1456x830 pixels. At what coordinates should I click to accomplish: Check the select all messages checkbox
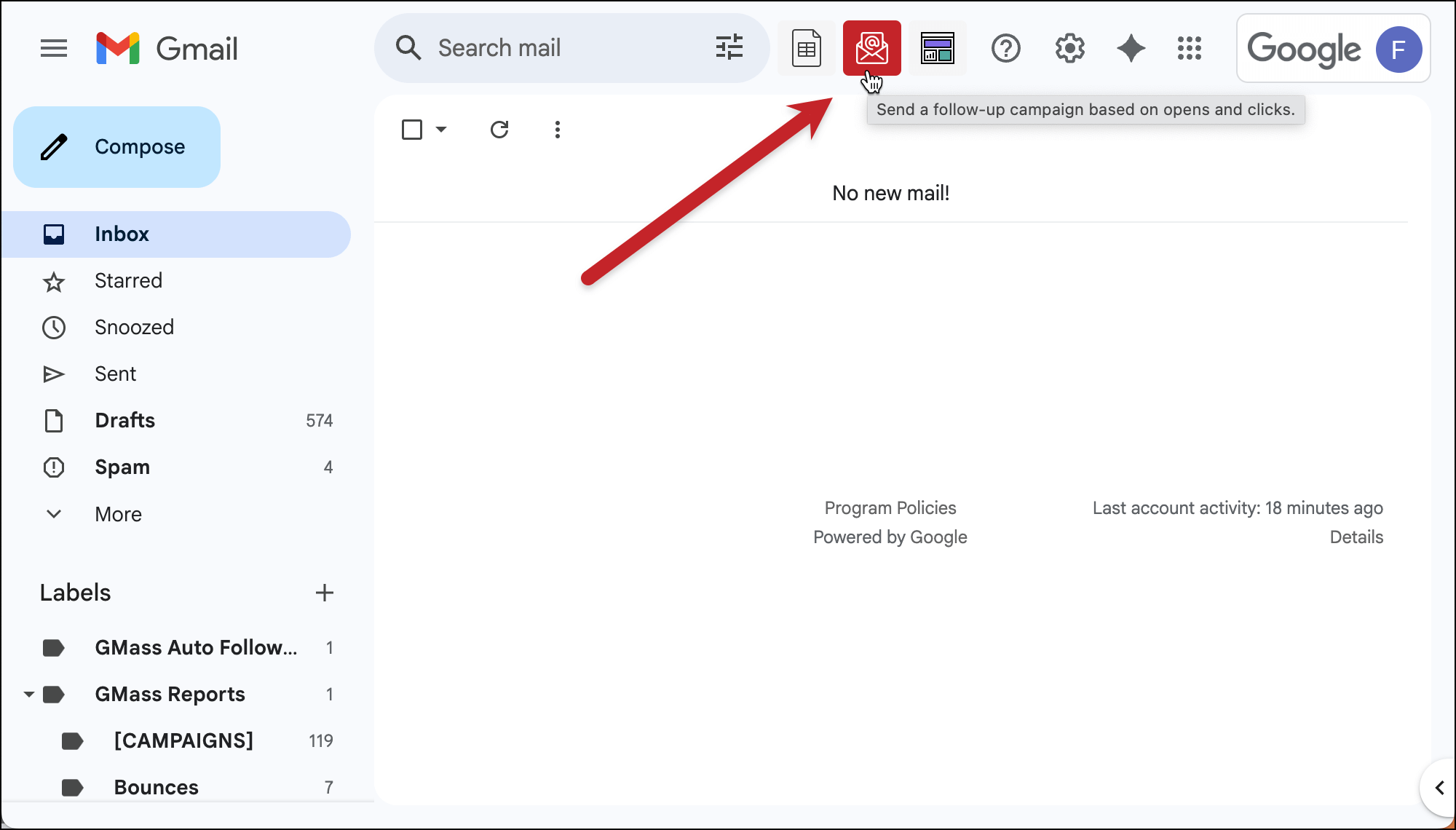(x=412, y=130)
